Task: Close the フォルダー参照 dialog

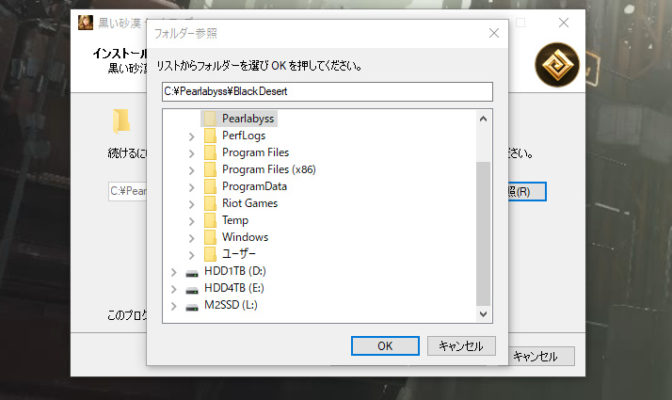Action: pos(494,33)
